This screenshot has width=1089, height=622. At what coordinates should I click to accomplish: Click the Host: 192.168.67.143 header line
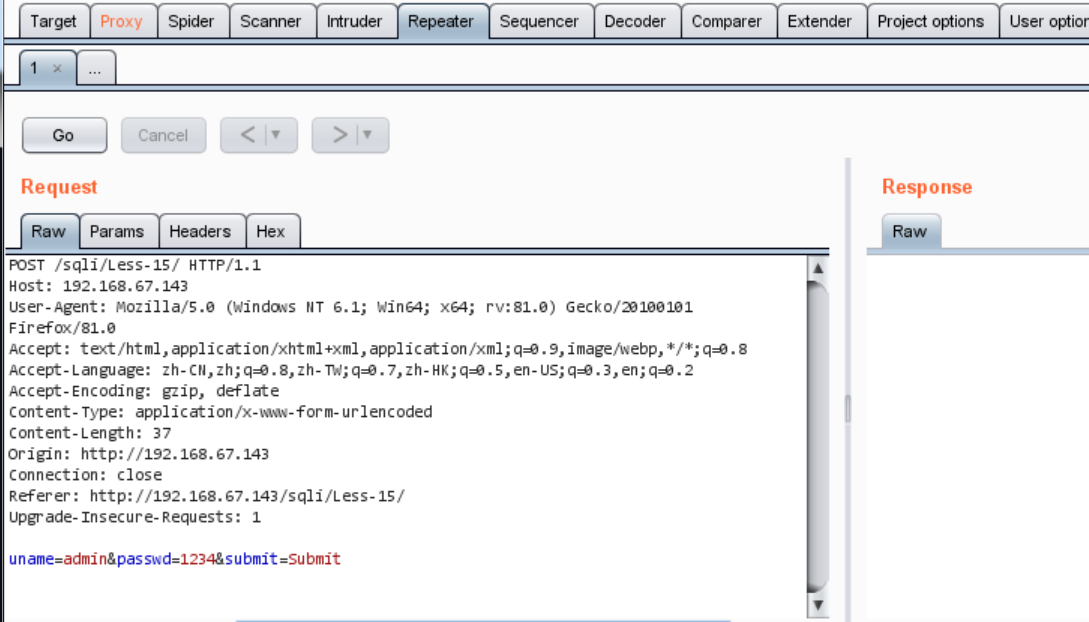coord(98,286)
